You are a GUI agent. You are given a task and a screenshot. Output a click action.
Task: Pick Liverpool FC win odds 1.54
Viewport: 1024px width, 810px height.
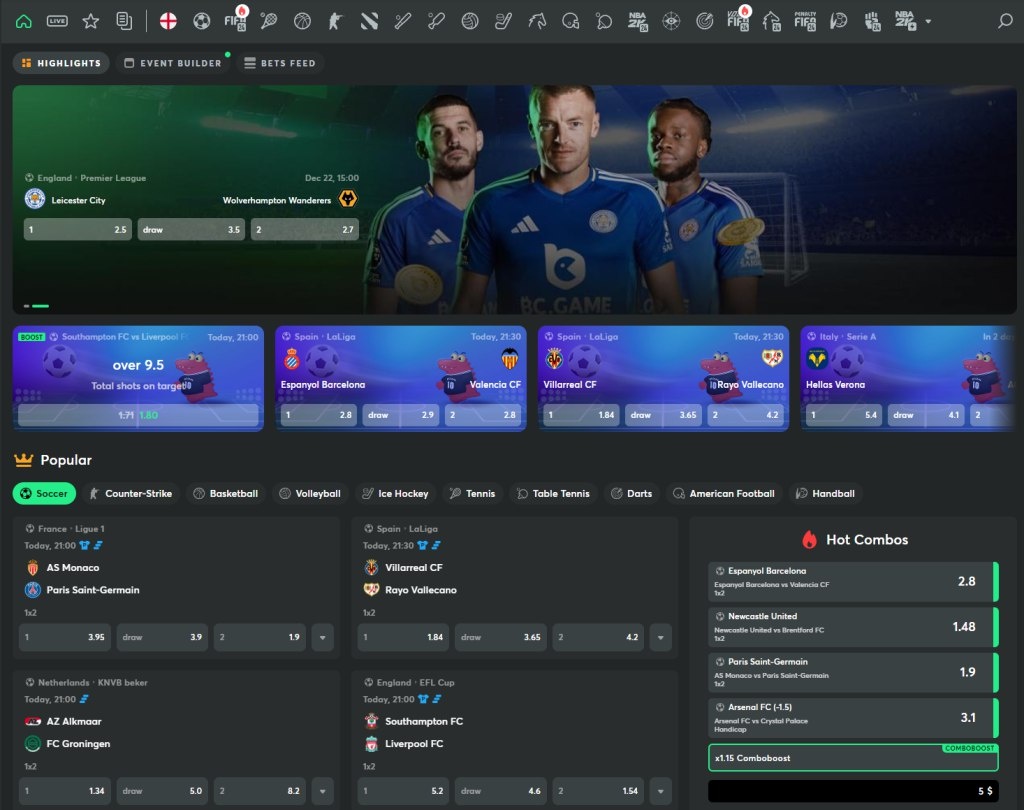598,790
